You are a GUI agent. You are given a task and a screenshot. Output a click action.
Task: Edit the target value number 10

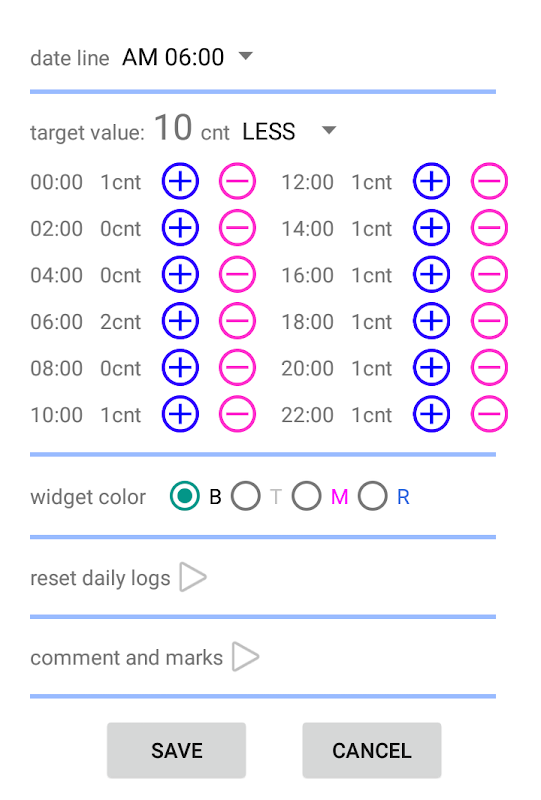173,128
